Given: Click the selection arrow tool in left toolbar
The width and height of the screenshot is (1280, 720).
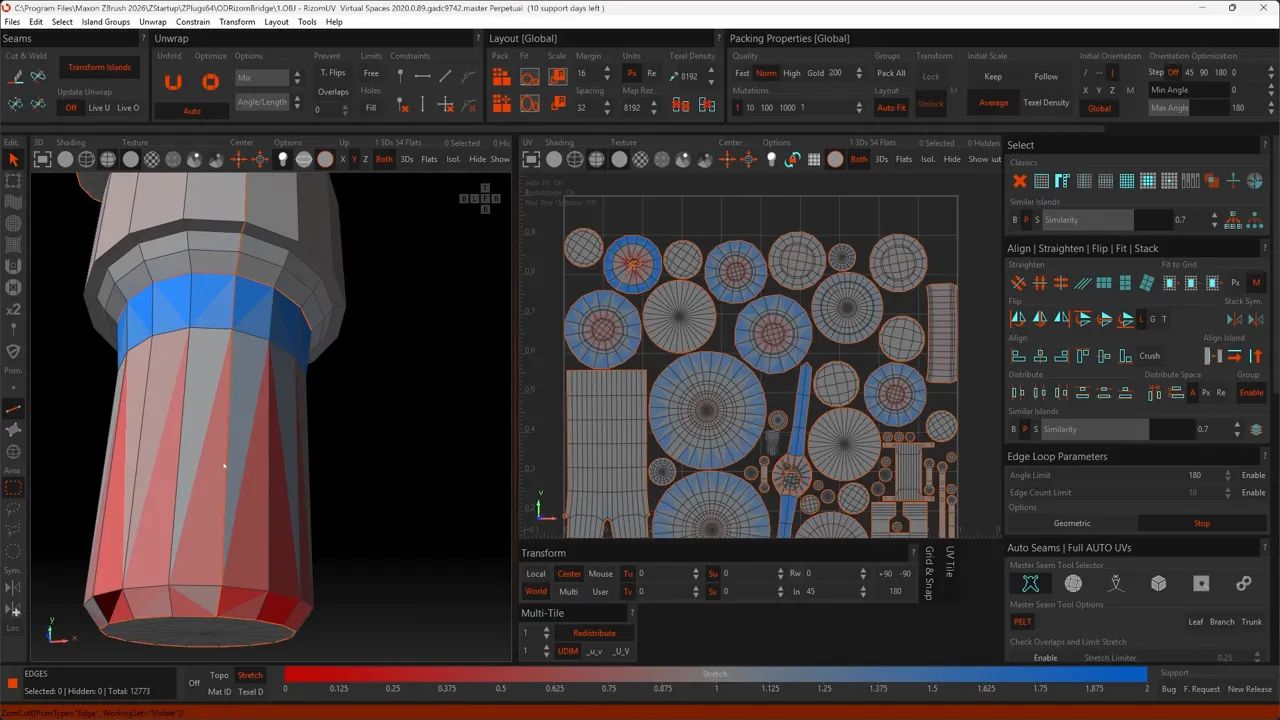Looking at the screenshot, I should 13,160.
